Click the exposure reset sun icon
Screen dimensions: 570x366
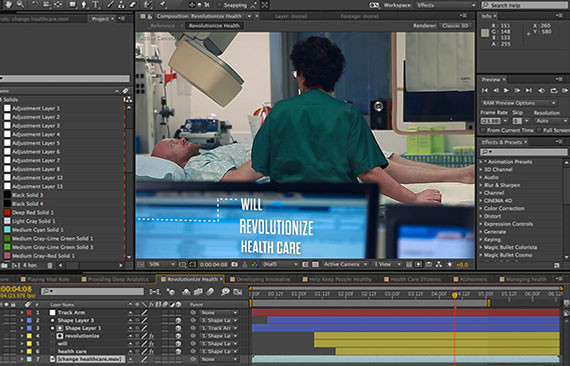pos(450,264)
